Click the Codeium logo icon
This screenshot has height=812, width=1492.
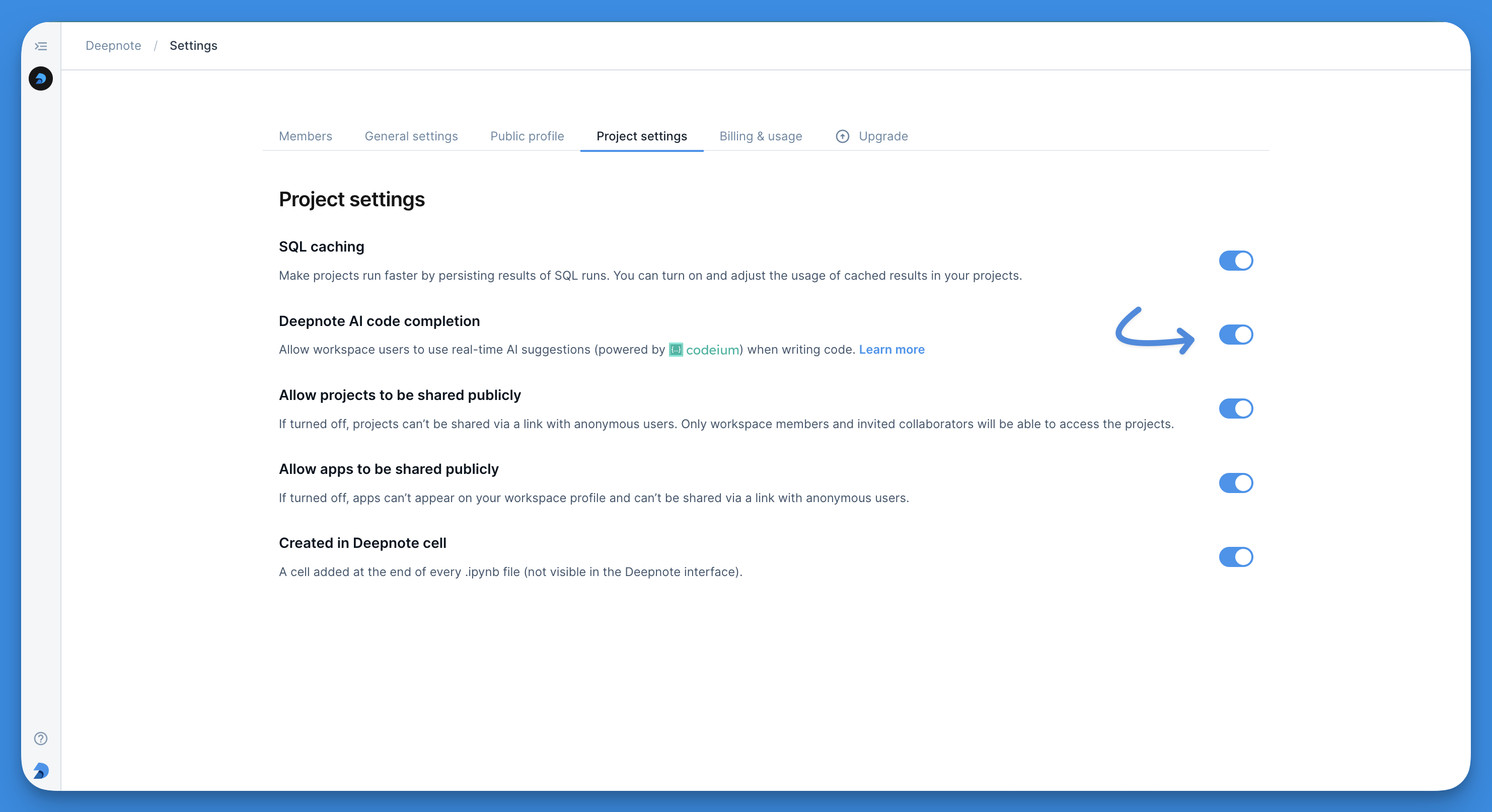tap(676, 350)
